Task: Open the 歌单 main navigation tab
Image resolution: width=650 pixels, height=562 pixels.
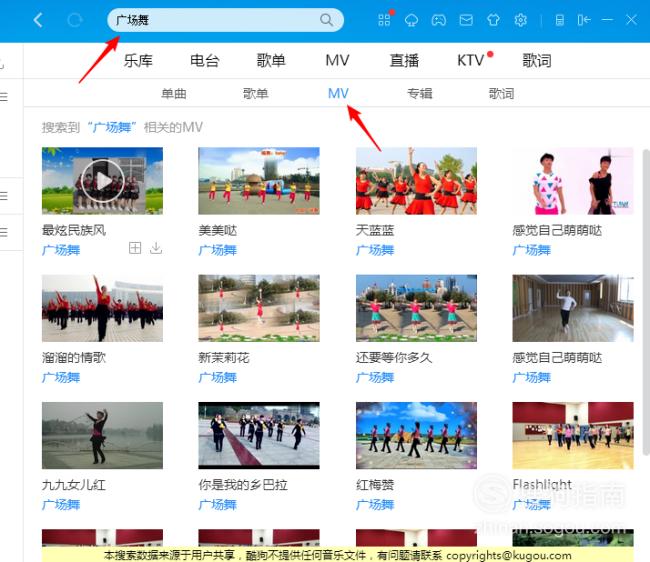Action: click(x=271, y=61)
